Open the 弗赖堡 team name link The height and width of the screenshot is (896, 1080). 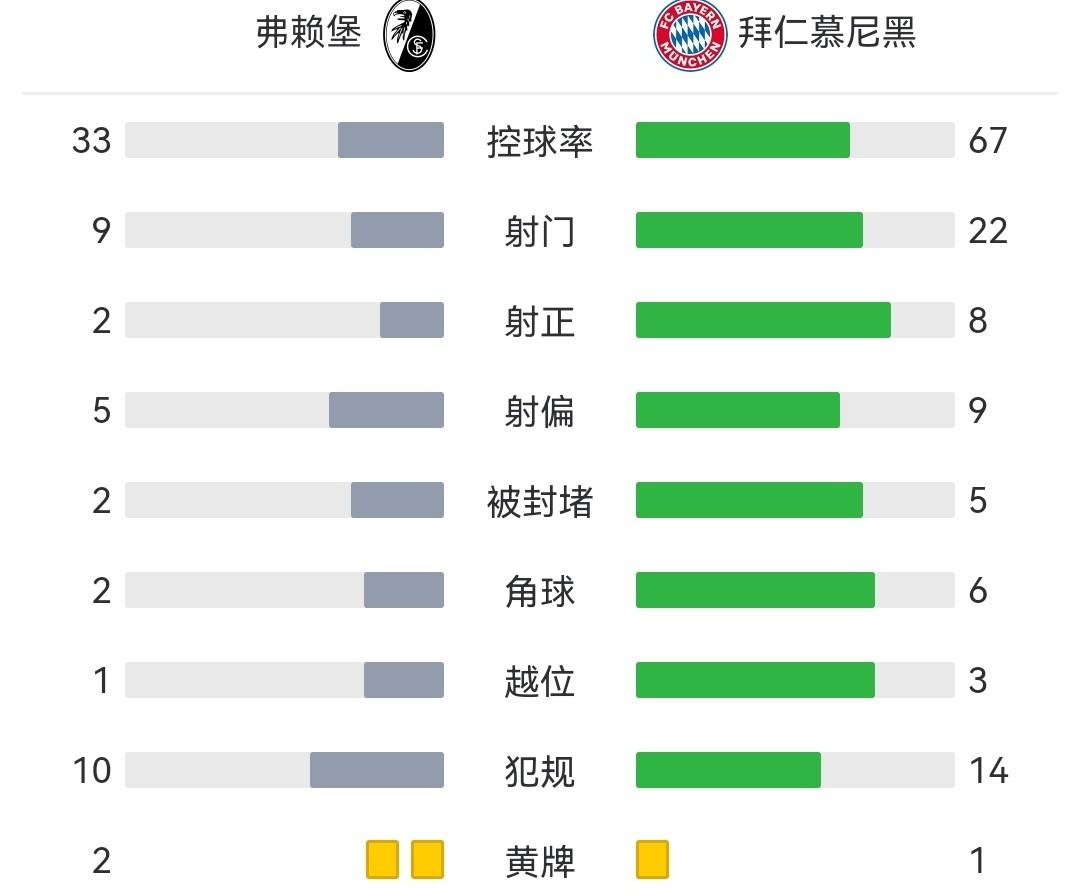coord(308,34)
